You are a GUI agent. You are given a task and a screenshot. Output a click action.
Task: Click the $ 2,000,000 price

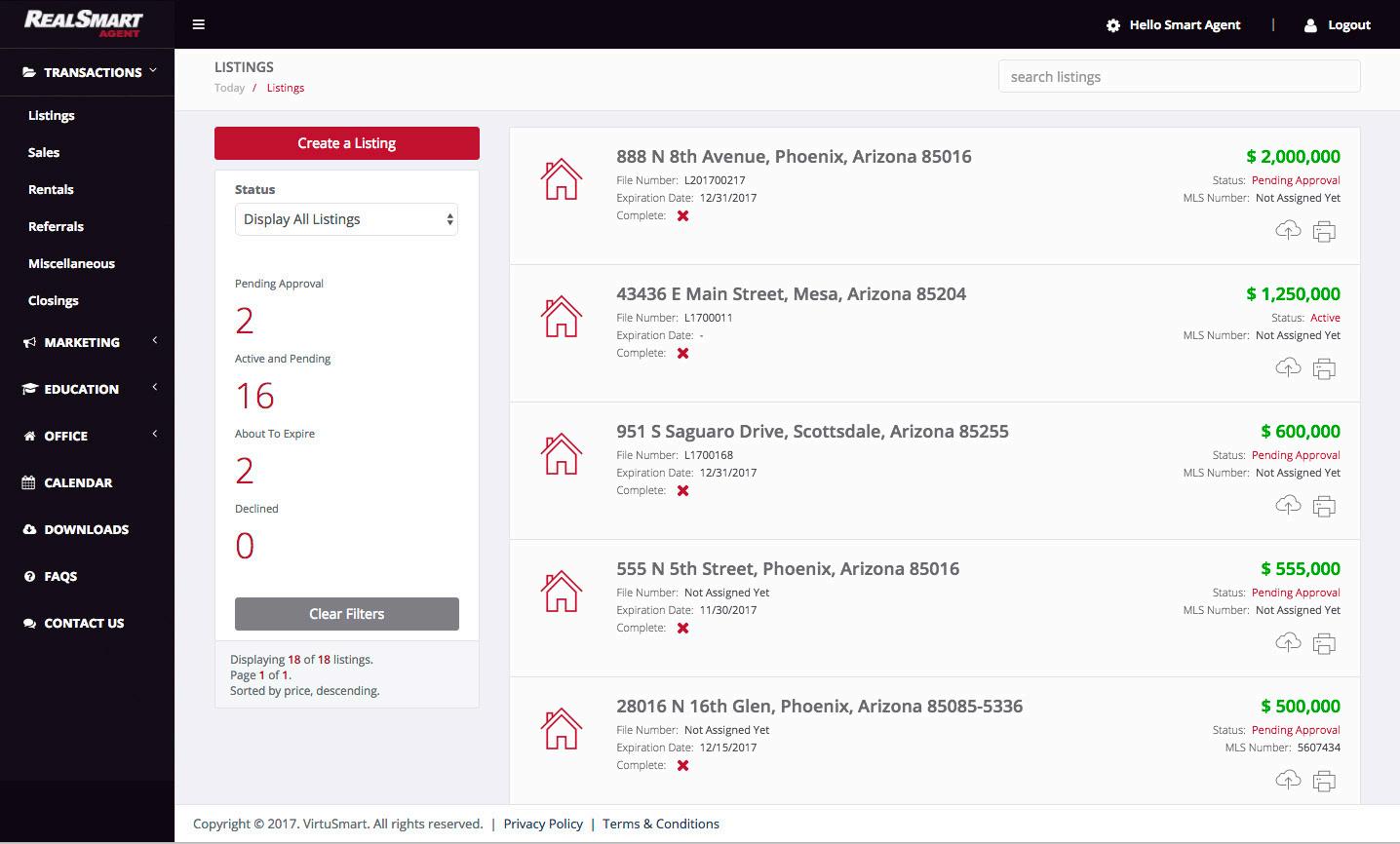[x=1293, y=156]
